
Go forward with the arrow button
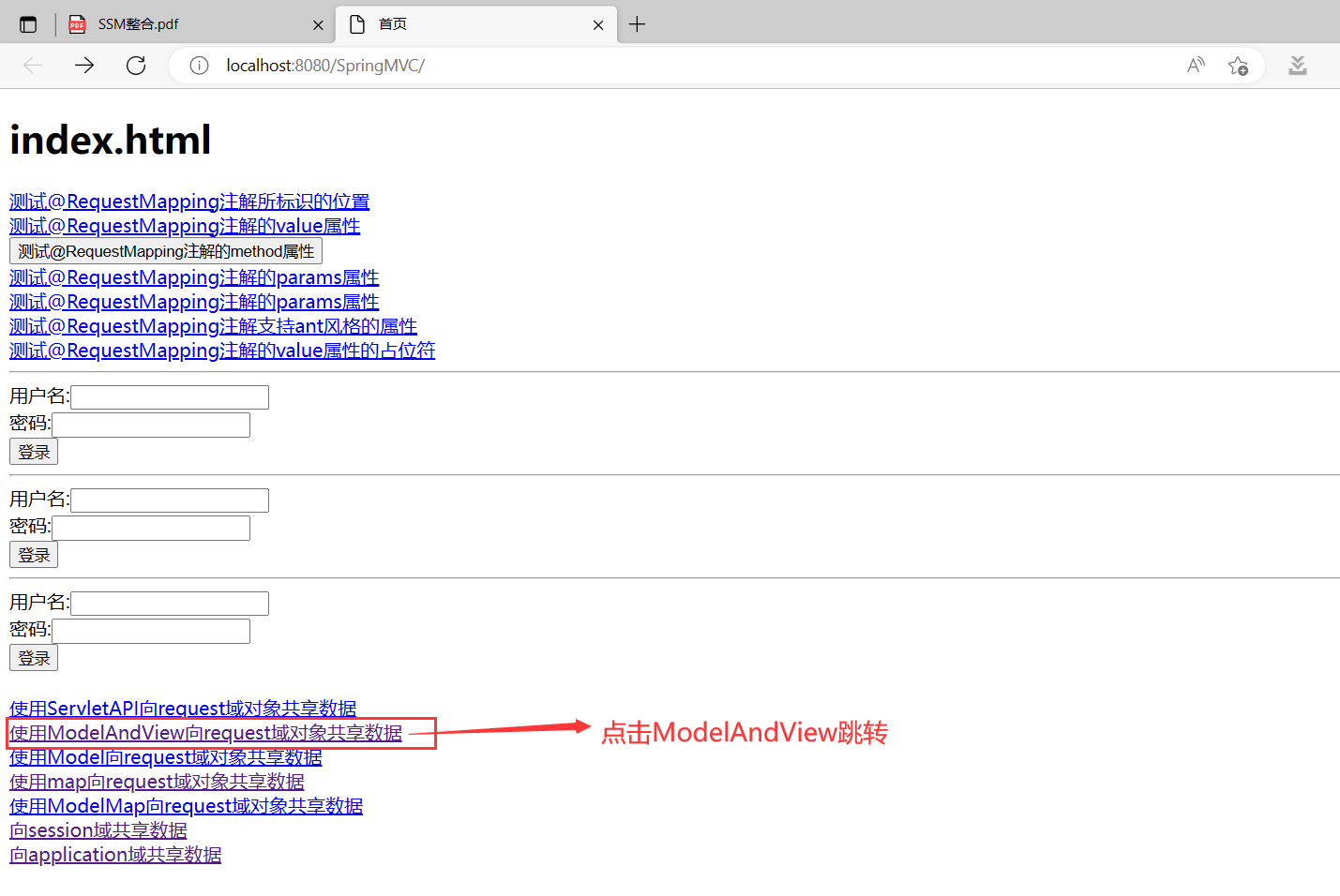click(x=84, y=65)
